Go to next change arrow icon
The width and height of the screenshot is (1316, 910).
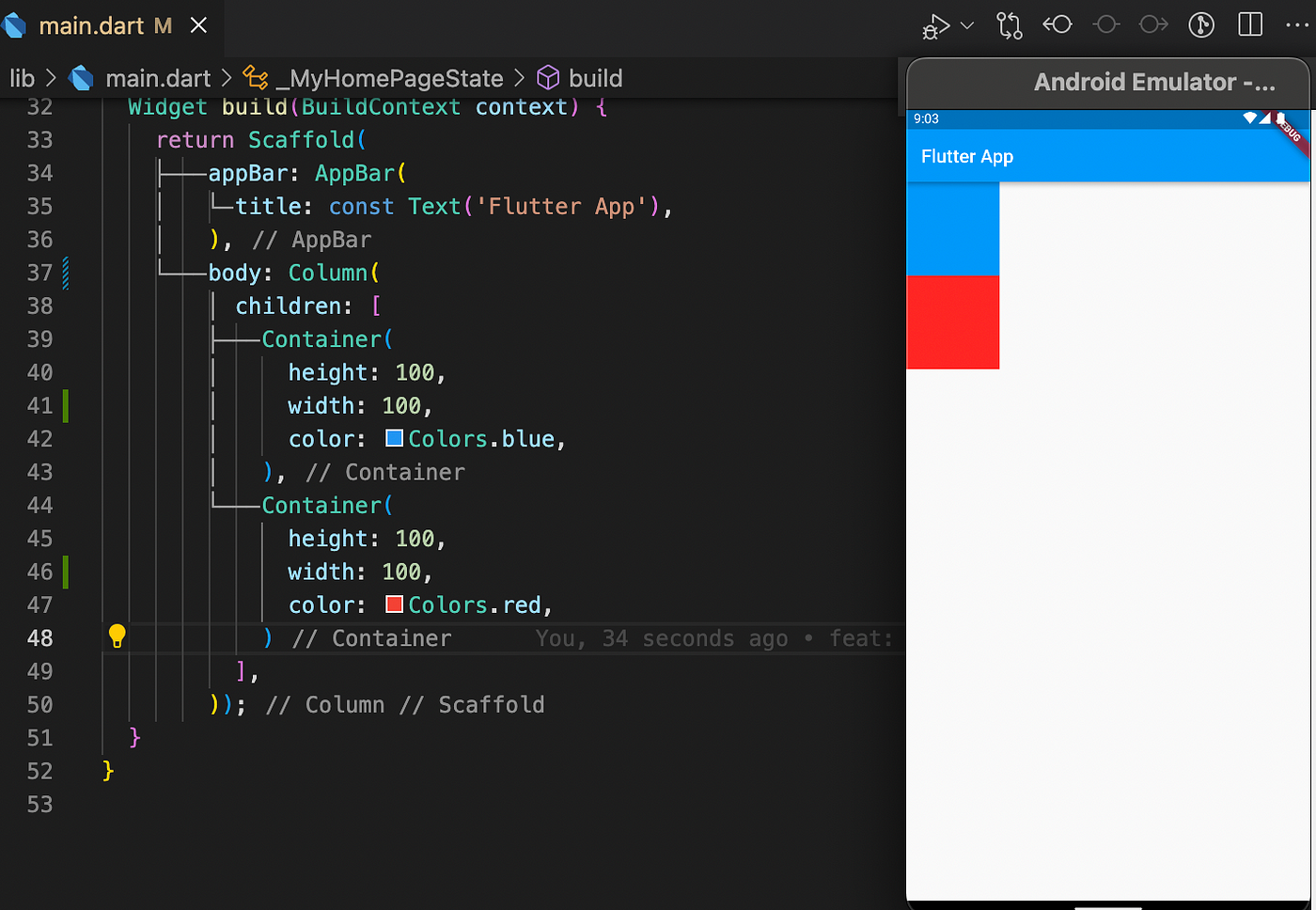1154,25
